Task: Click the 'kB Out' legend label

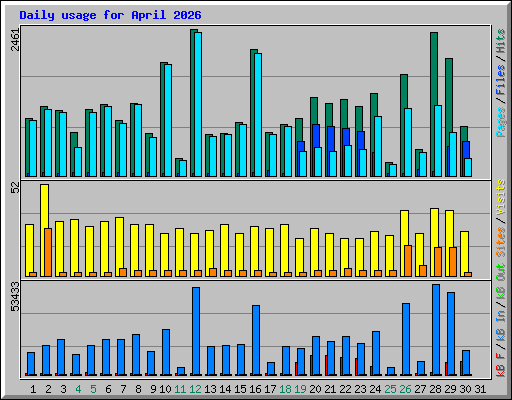Action: click(501, 281)
